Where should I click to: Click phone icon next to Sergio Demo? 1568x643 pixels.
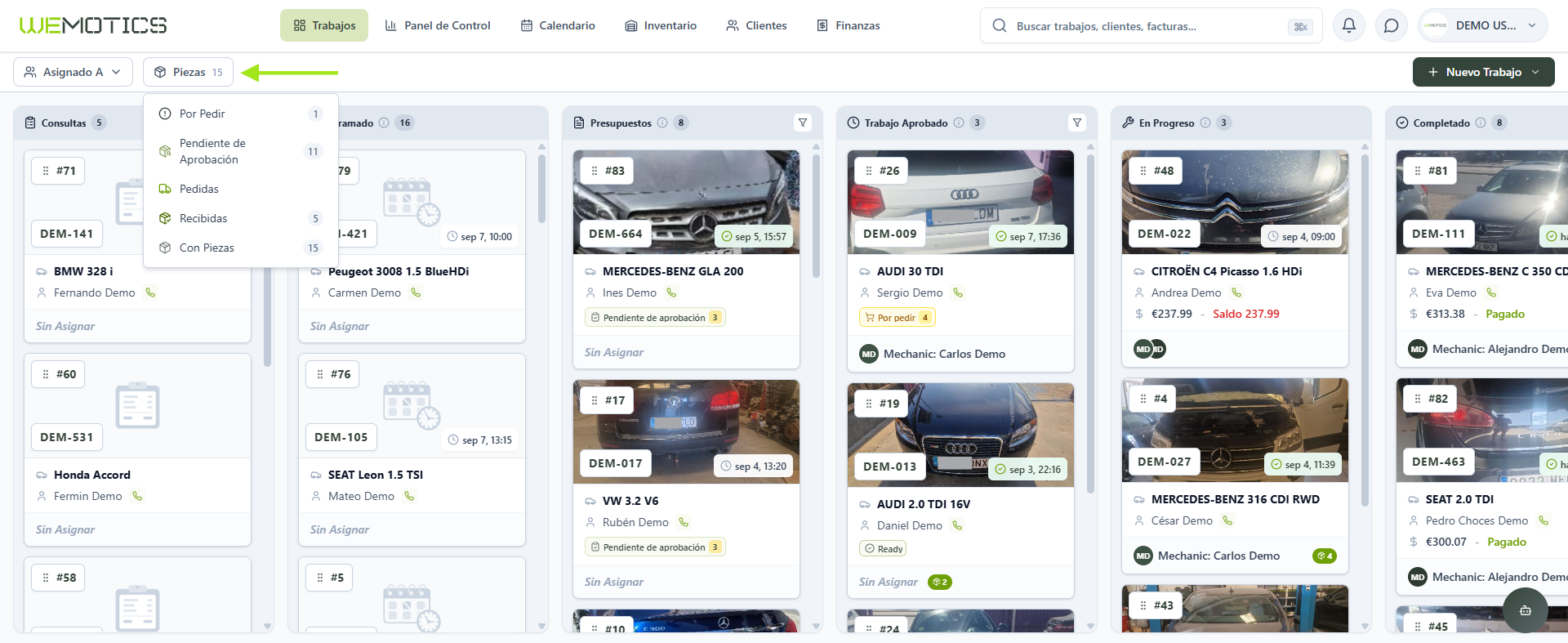point(958,292)
